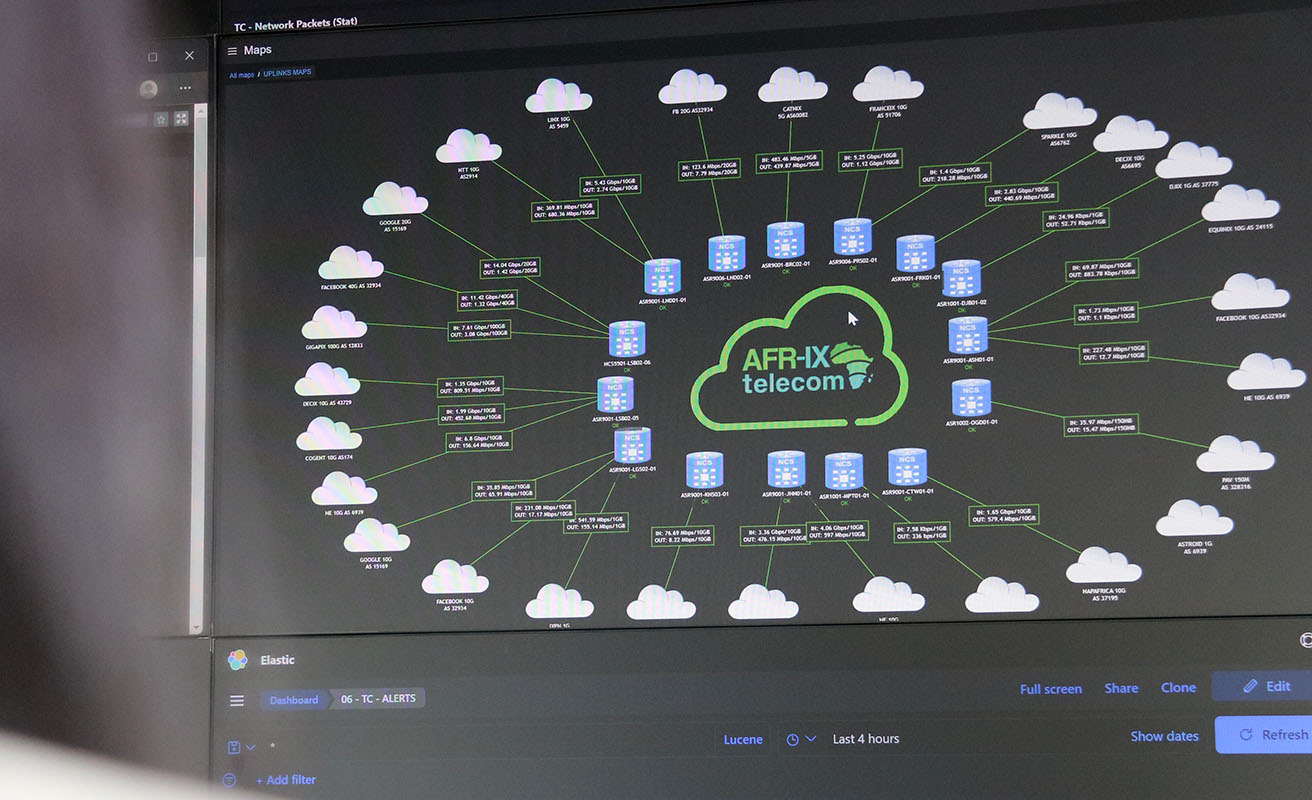This screenshot has width=1312, height=800.
Task: Click the Last 4 hours time range
Action: click(x=866, y=739)
